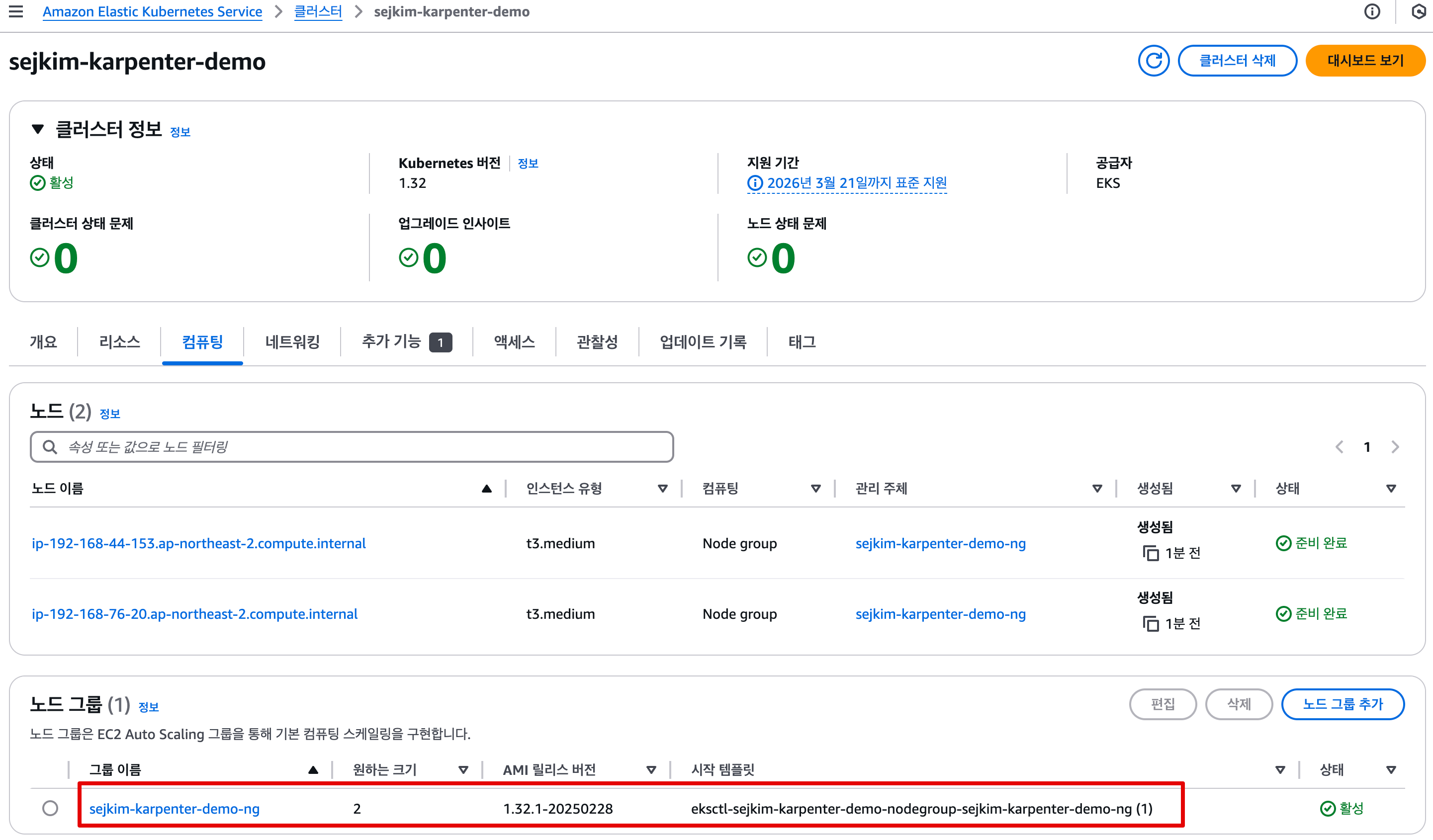1433x840 pixels.
Task: Copy creation time of node ip-192-168-76-20
Action: [x=1151, y=623]
